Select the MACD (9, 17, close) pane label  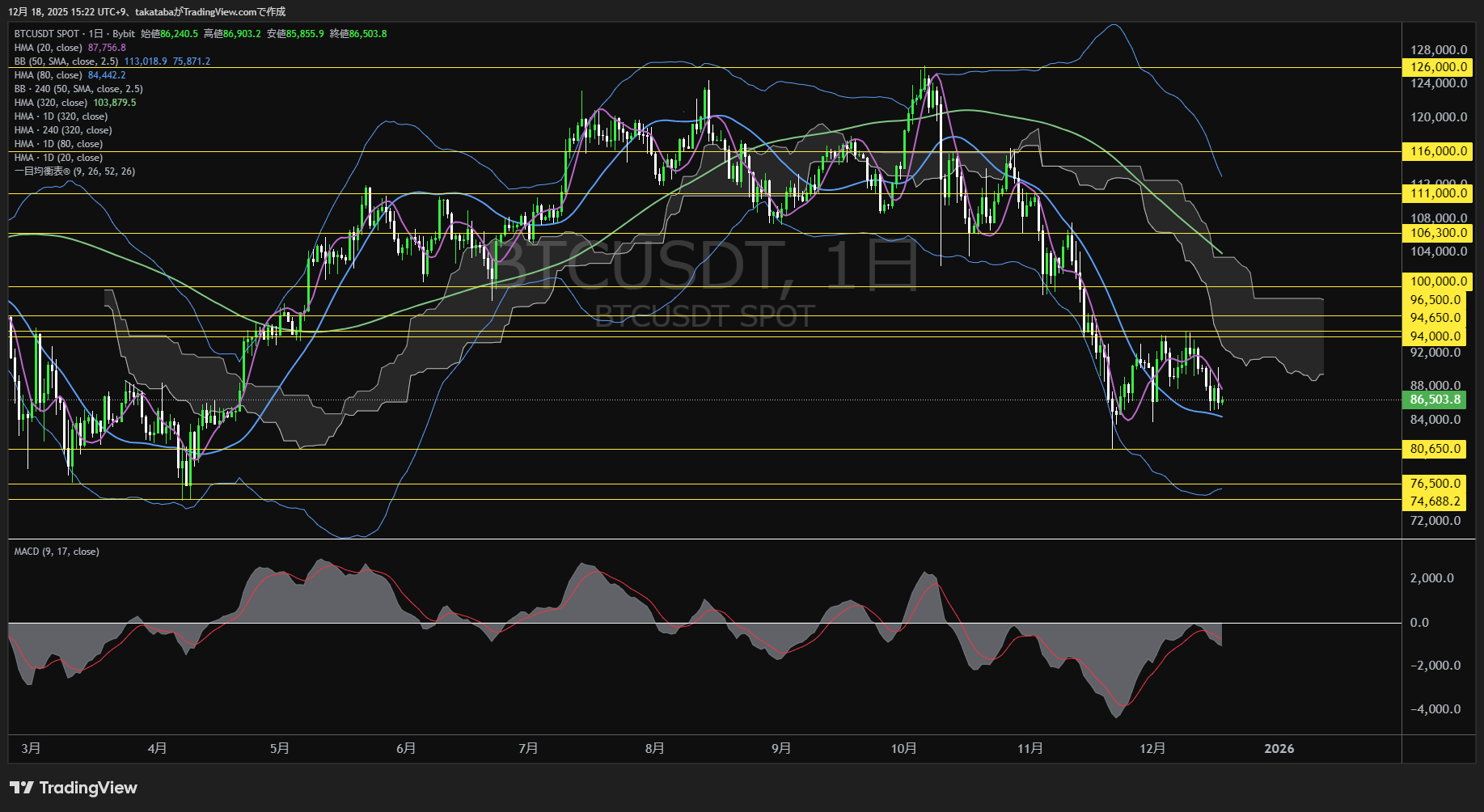point(57,552)
